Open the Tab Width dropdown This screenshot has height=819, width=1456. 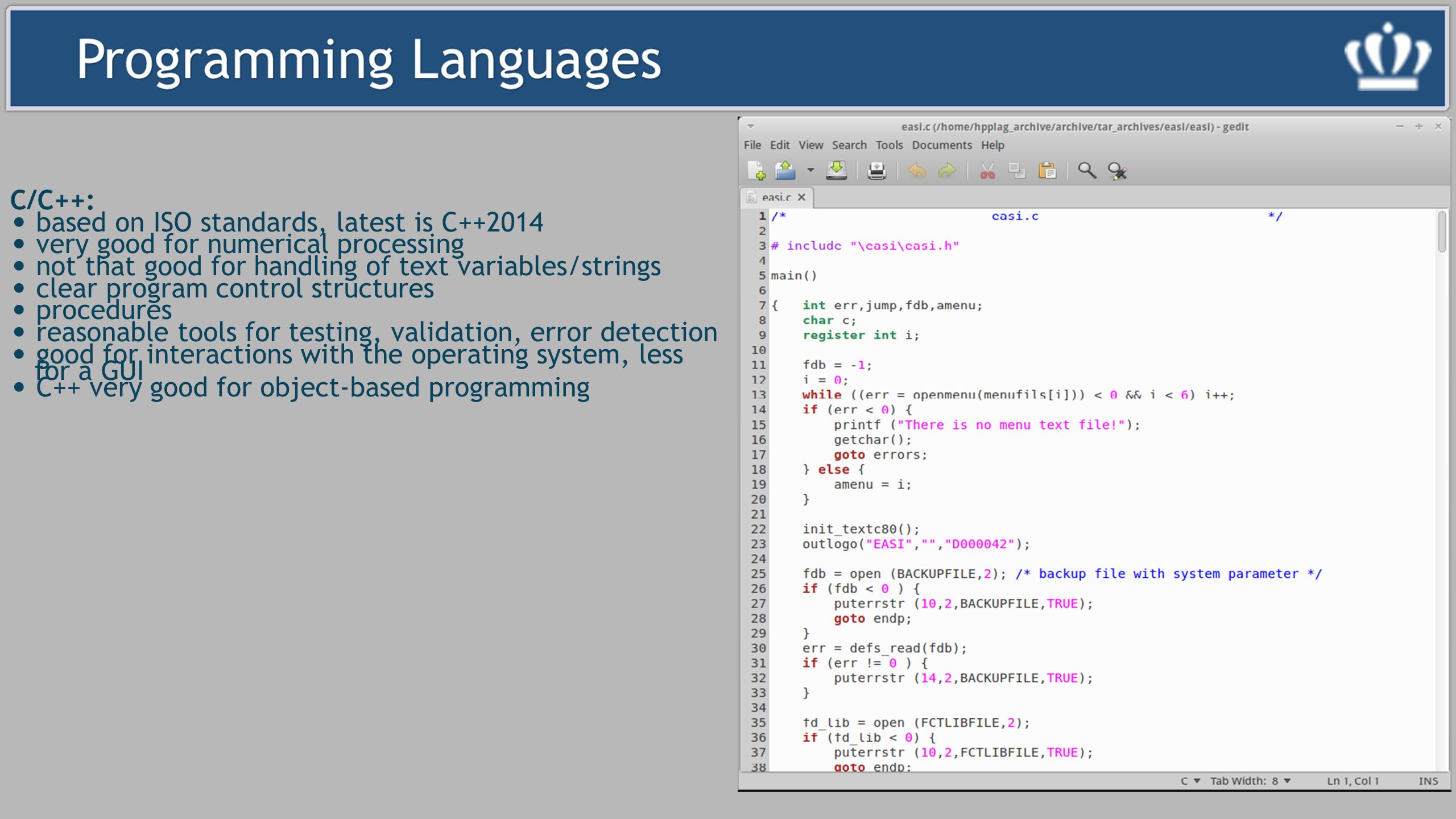[x=1250, y=781]
